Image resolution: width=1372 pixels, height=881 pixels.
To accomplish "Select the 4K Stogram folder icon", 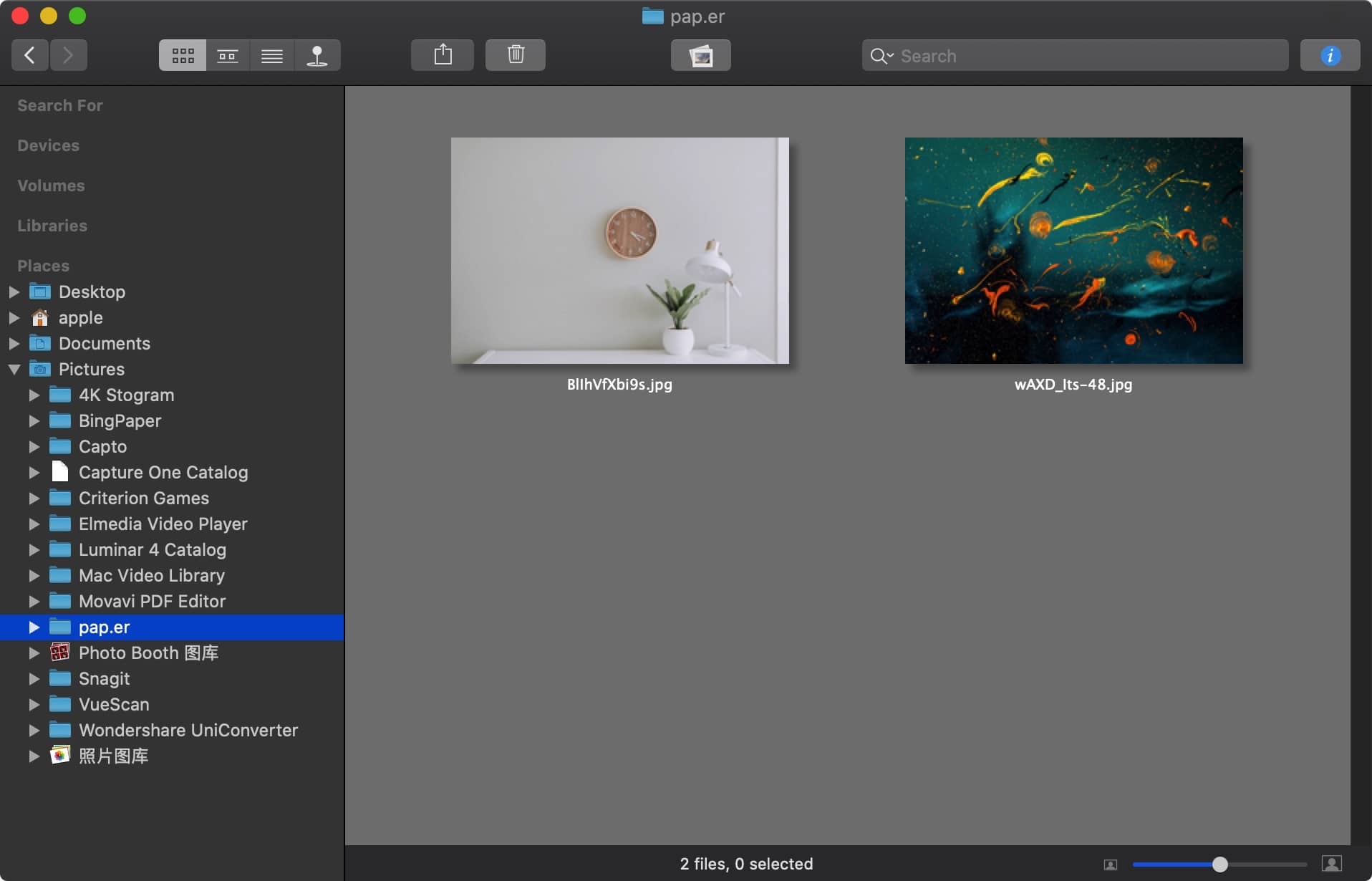I will tap(60, 395).
